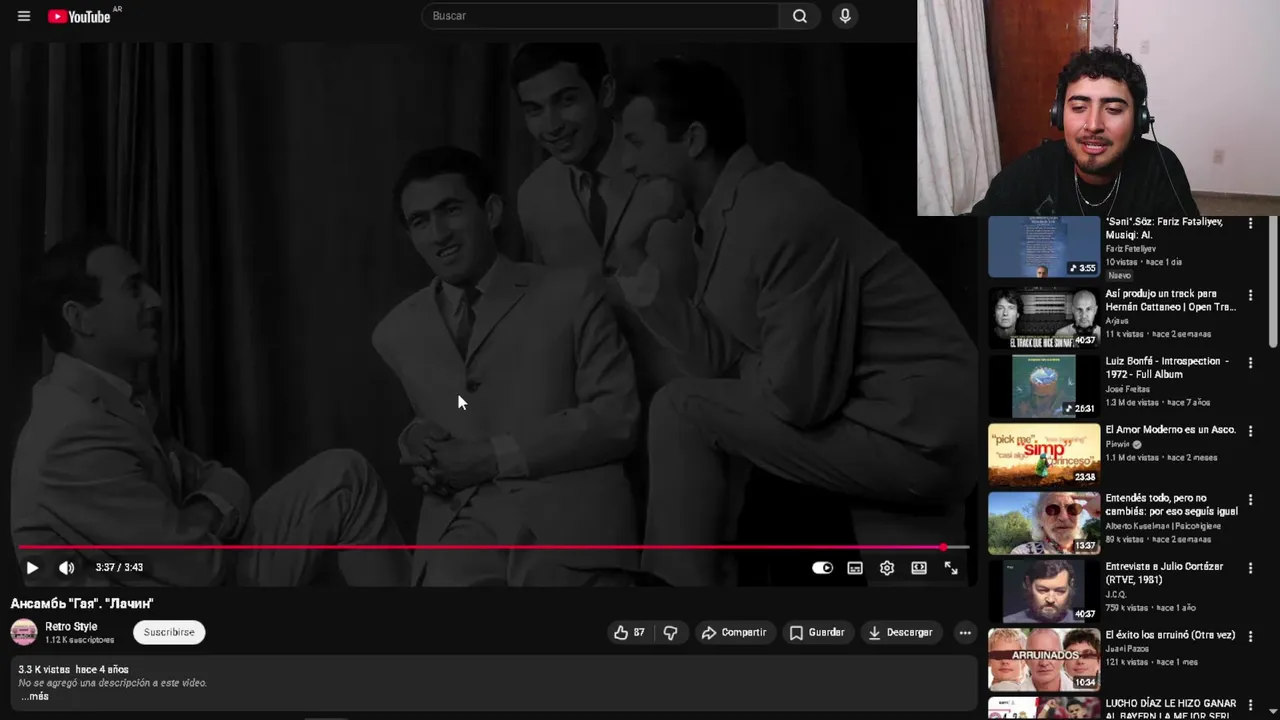Seek on the red progress bar
Image resolution: width=1280 pixels, height=720 pixels.
[x=494, y=547]
